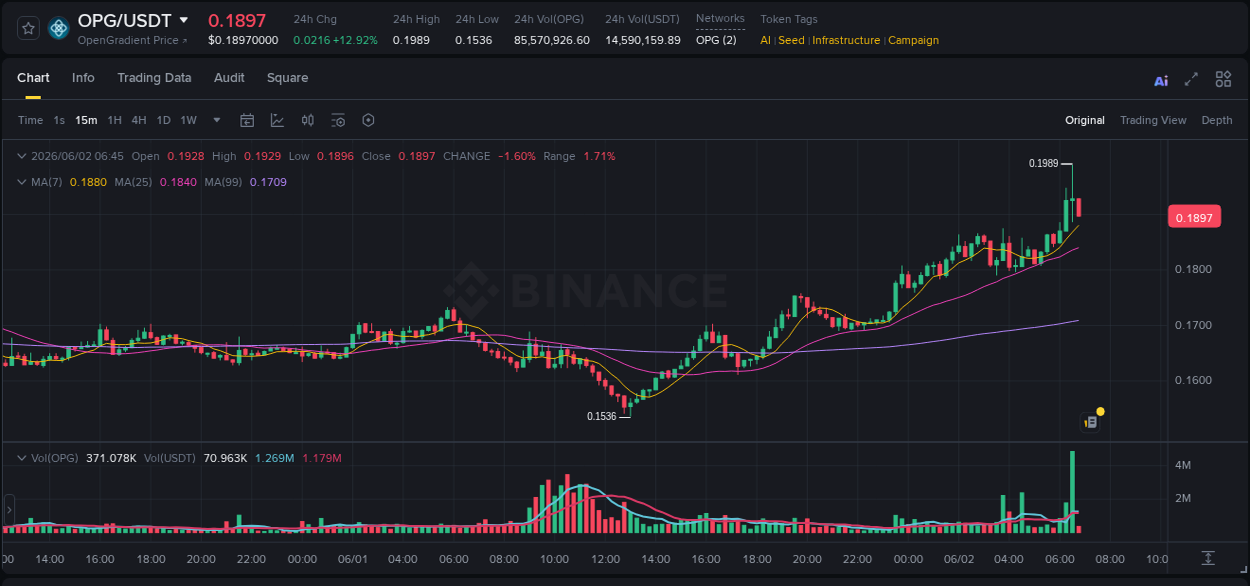Click the large 0.1897 price header

[237, 21]
